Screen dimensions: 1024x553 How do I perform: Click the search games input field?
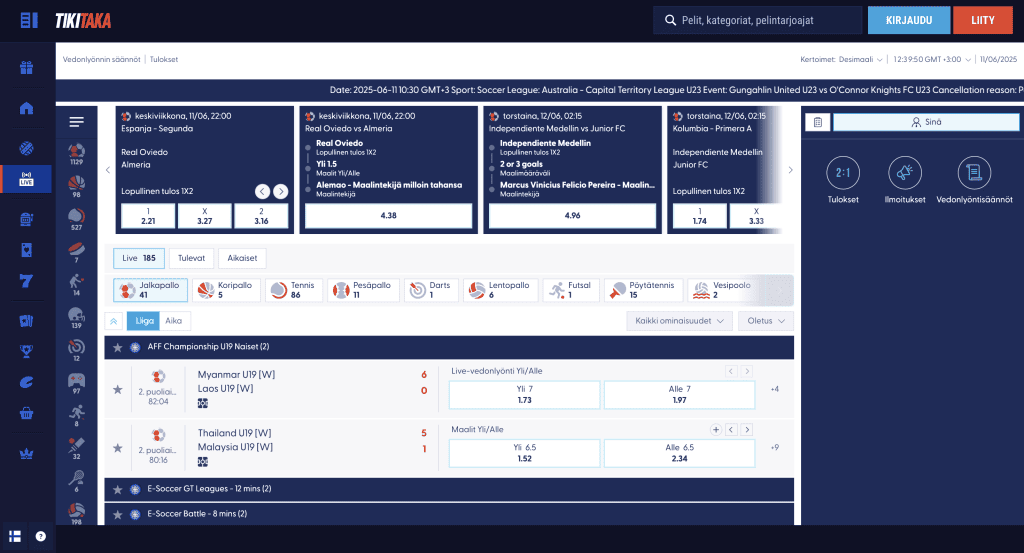(758, 20)
